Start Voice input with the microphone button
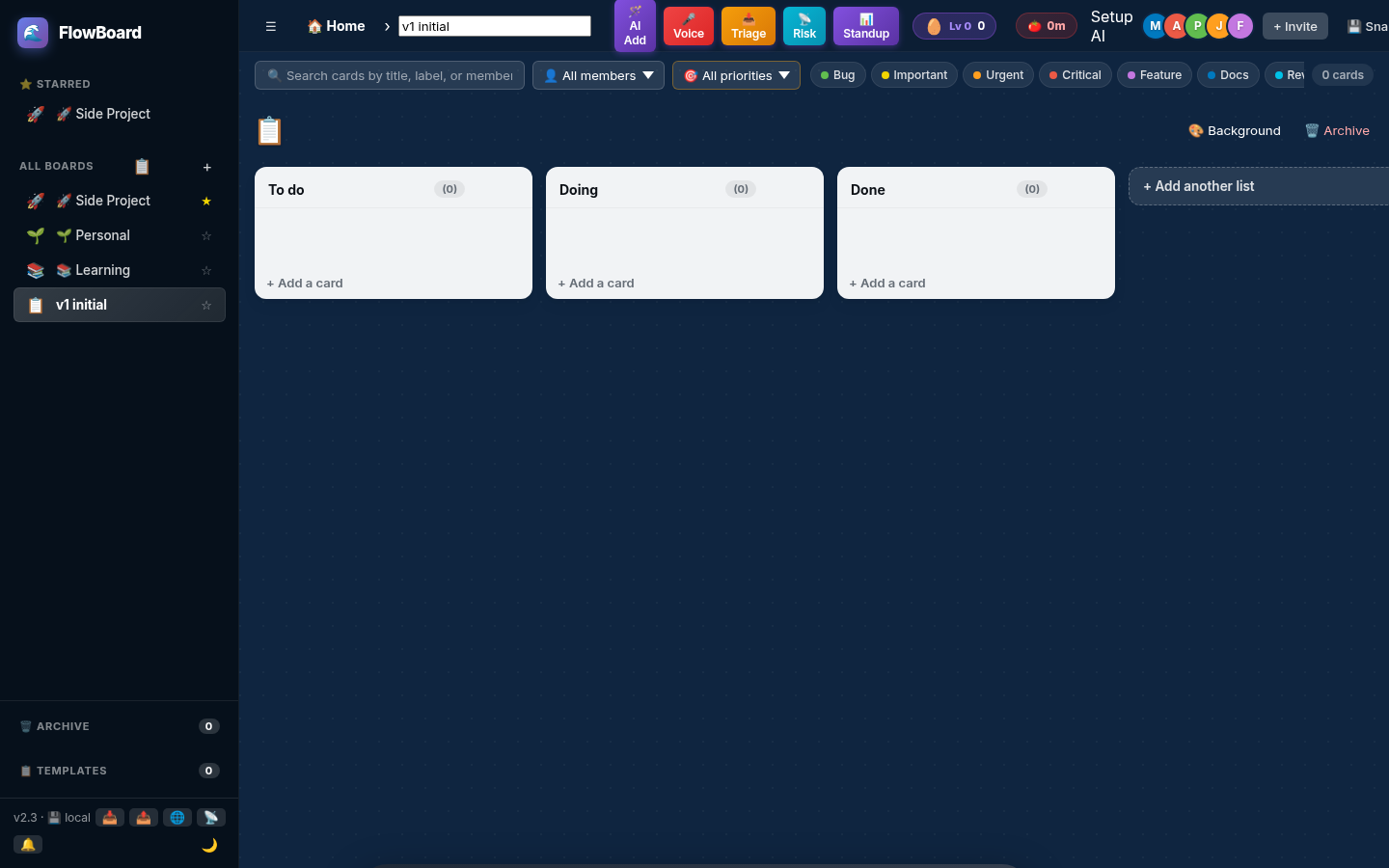1389x868 pixels. click(689, 26)
